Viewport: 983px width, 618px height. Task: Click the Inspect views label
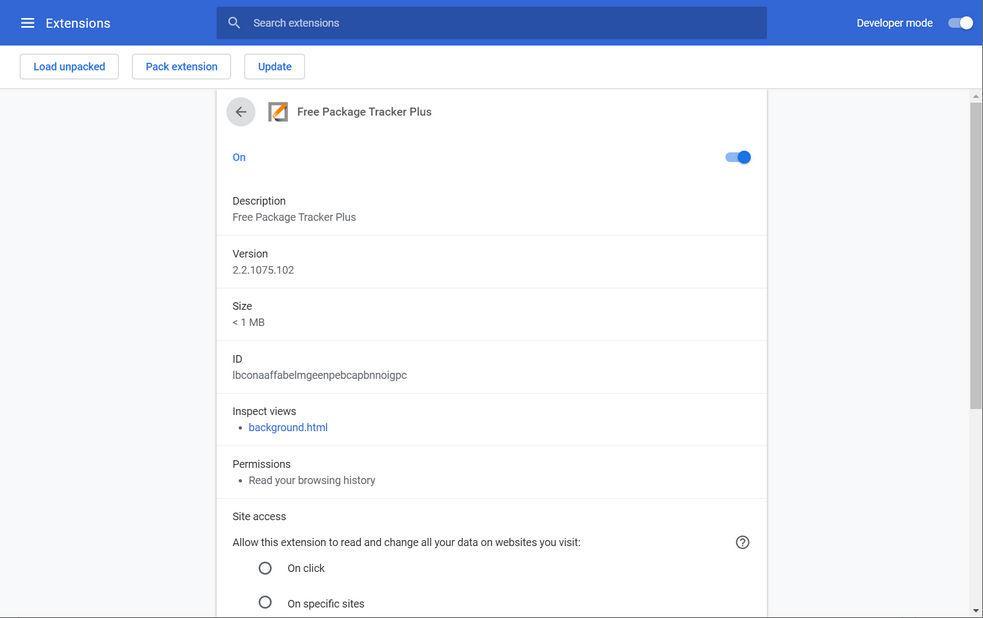[x=264, y=411]
